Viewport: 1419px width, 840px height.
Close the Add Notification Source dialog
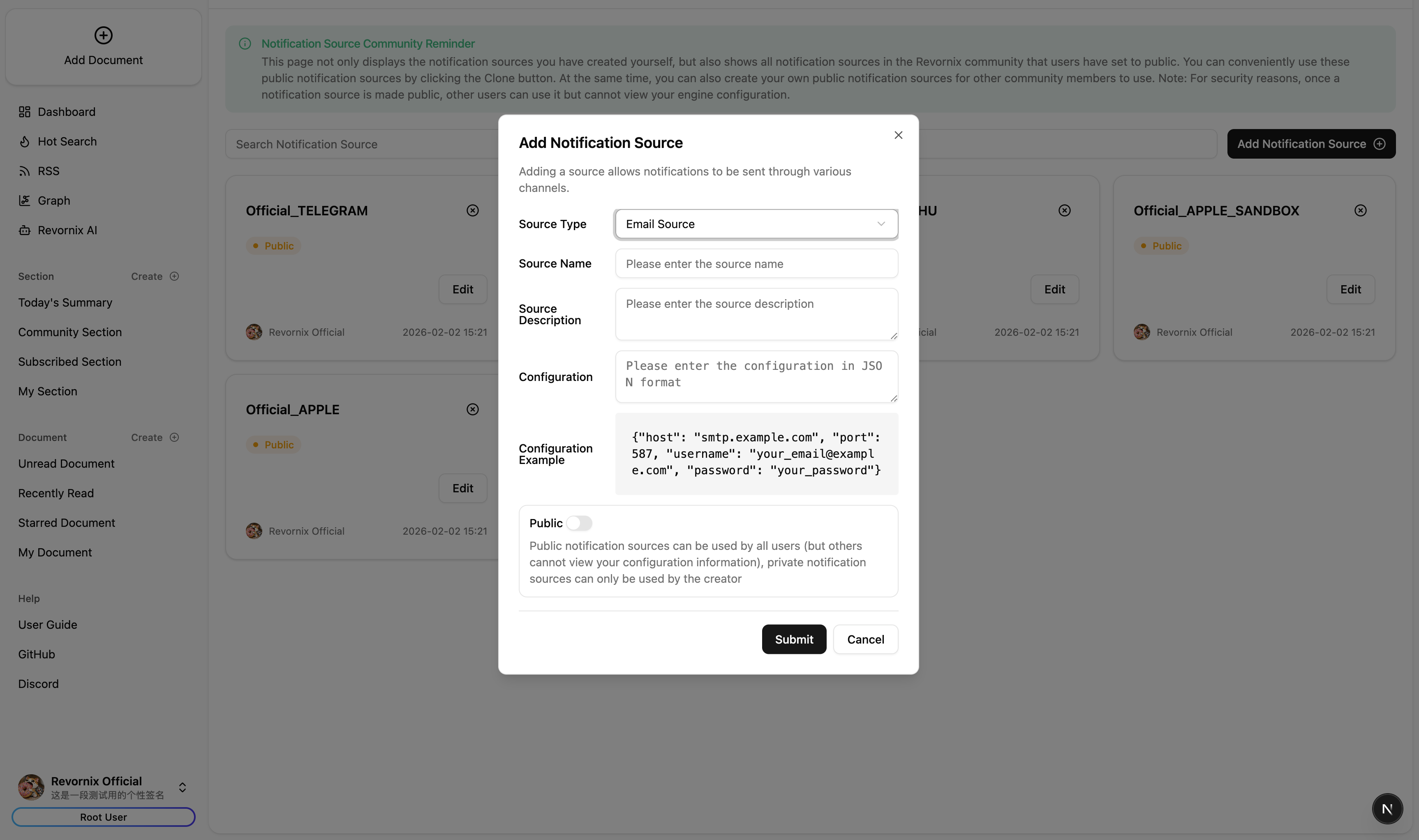point(898,135)
